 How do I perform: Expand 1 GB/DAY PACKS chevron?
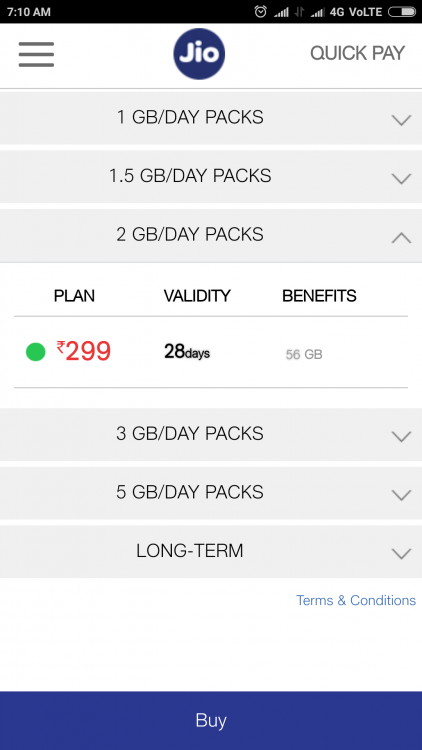point(401,120)
